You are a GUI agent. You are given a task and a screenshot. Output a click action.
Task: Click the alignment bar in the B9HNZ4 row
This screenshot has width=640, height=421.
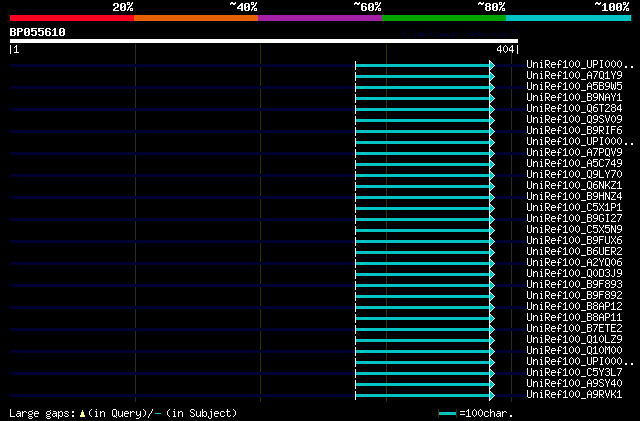click(422, 198)
